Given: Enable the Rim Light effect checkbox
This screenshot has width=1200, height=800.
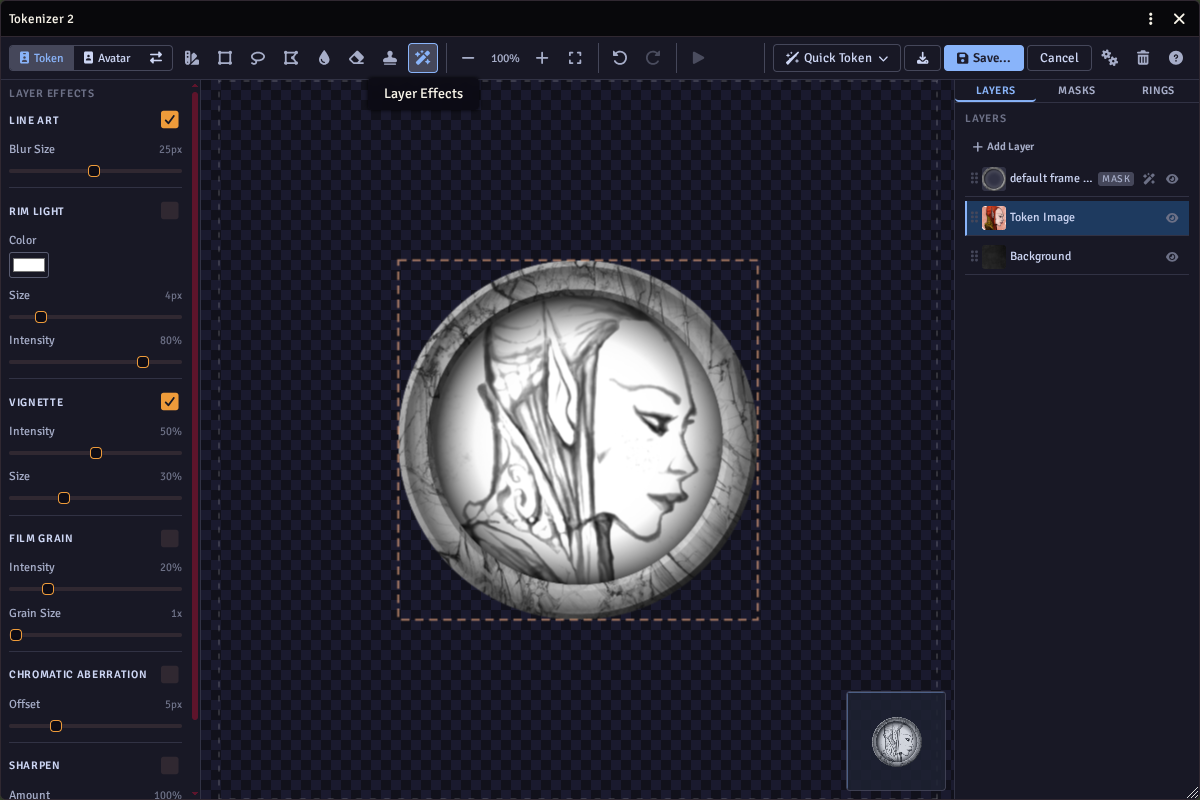Looking at the screenshot, I should [x=170, y=211].
